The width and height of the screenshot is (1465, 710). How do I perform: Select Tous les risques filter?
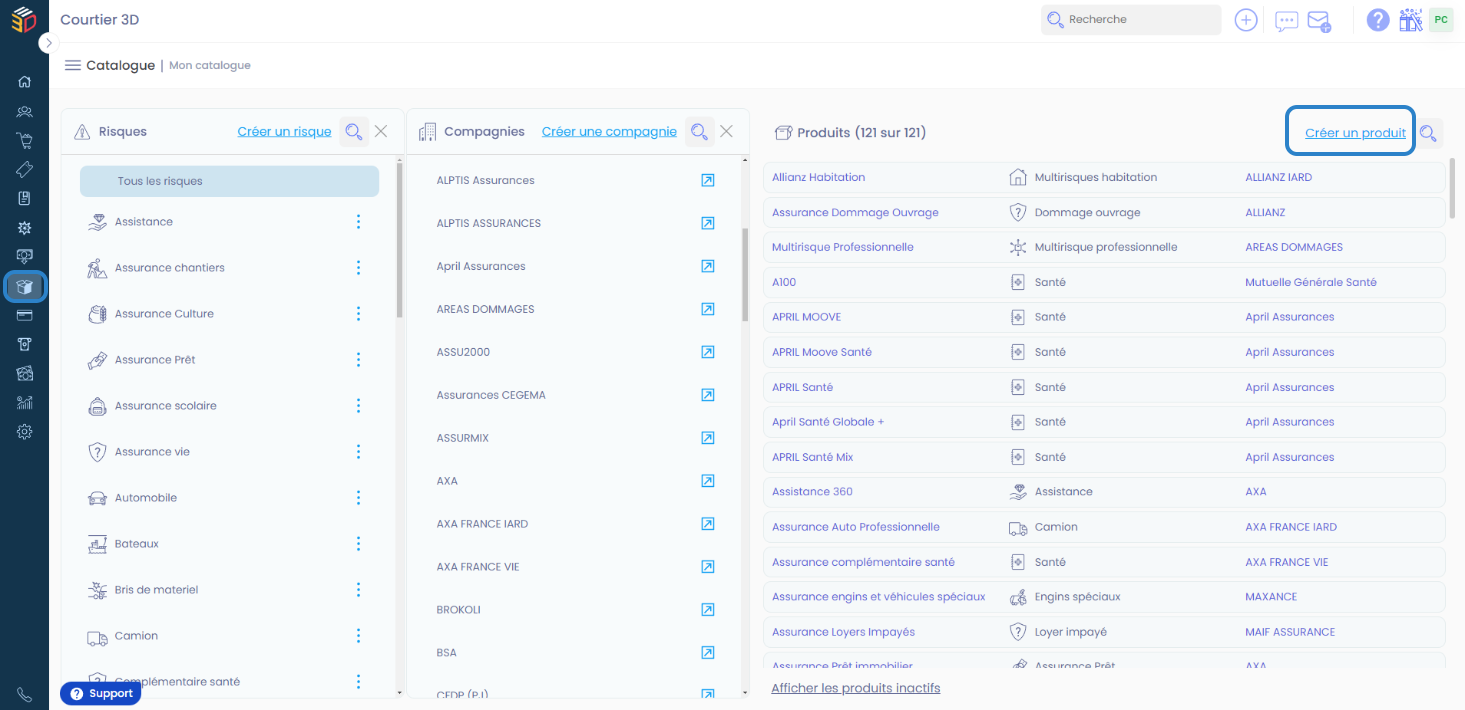click(x=229, y=181)
